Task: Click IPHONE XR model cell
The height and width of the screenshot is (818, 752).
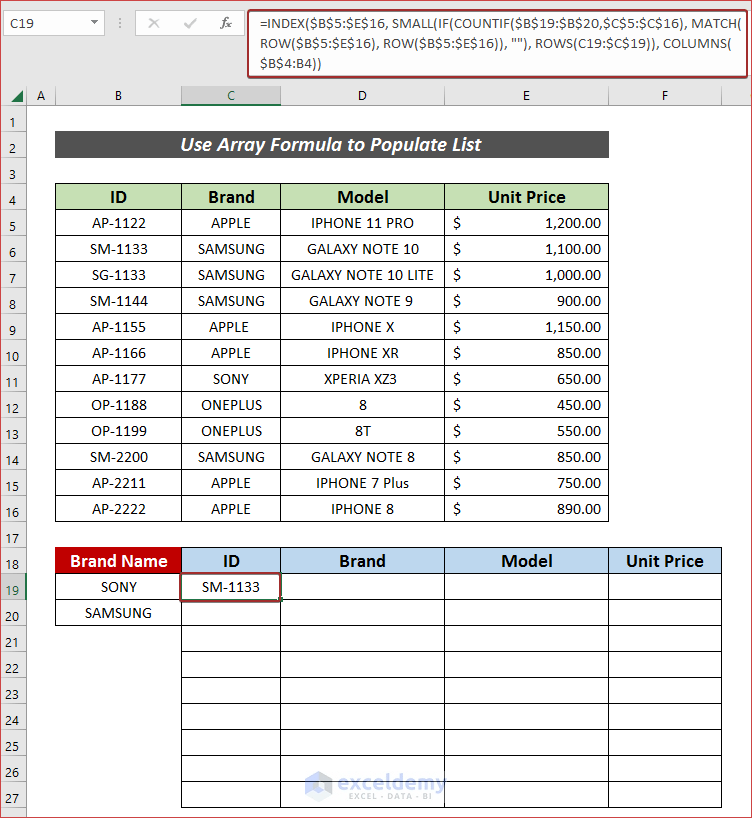Action: tap(362, 353)
